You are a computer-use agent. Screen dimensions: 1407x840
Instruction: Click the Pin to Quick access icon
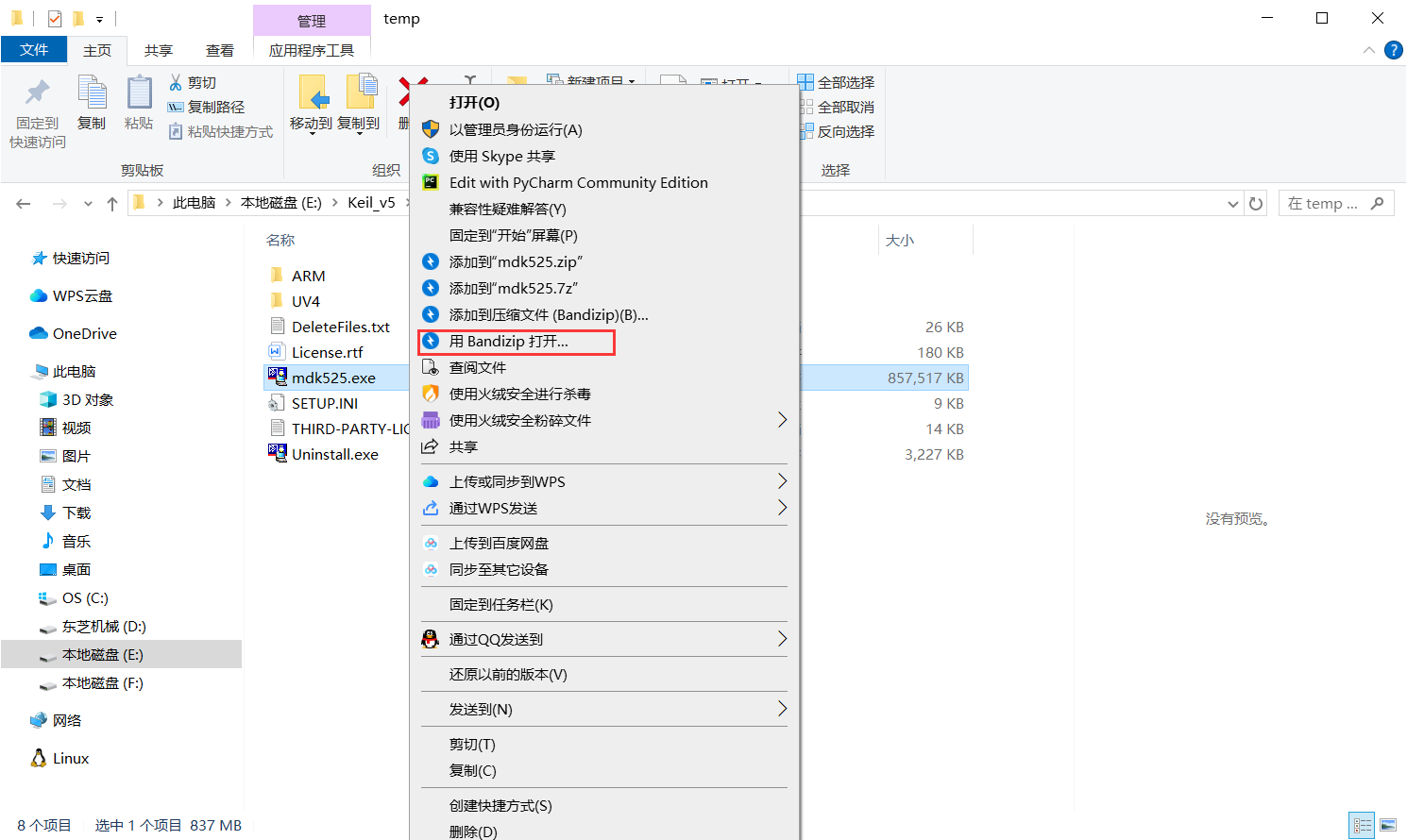(x=38, y=92)
